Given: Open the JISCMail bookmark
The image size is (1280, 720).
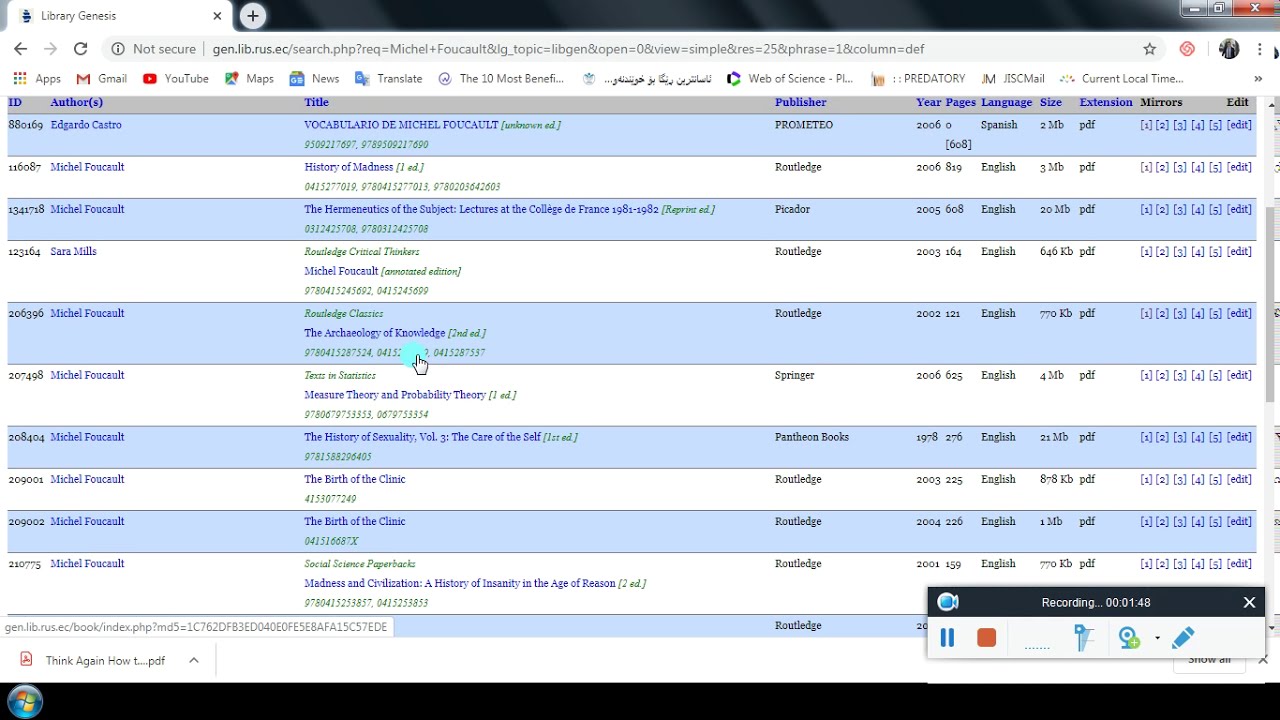Looking at the screenshot, I should [x=1013, y=78].
